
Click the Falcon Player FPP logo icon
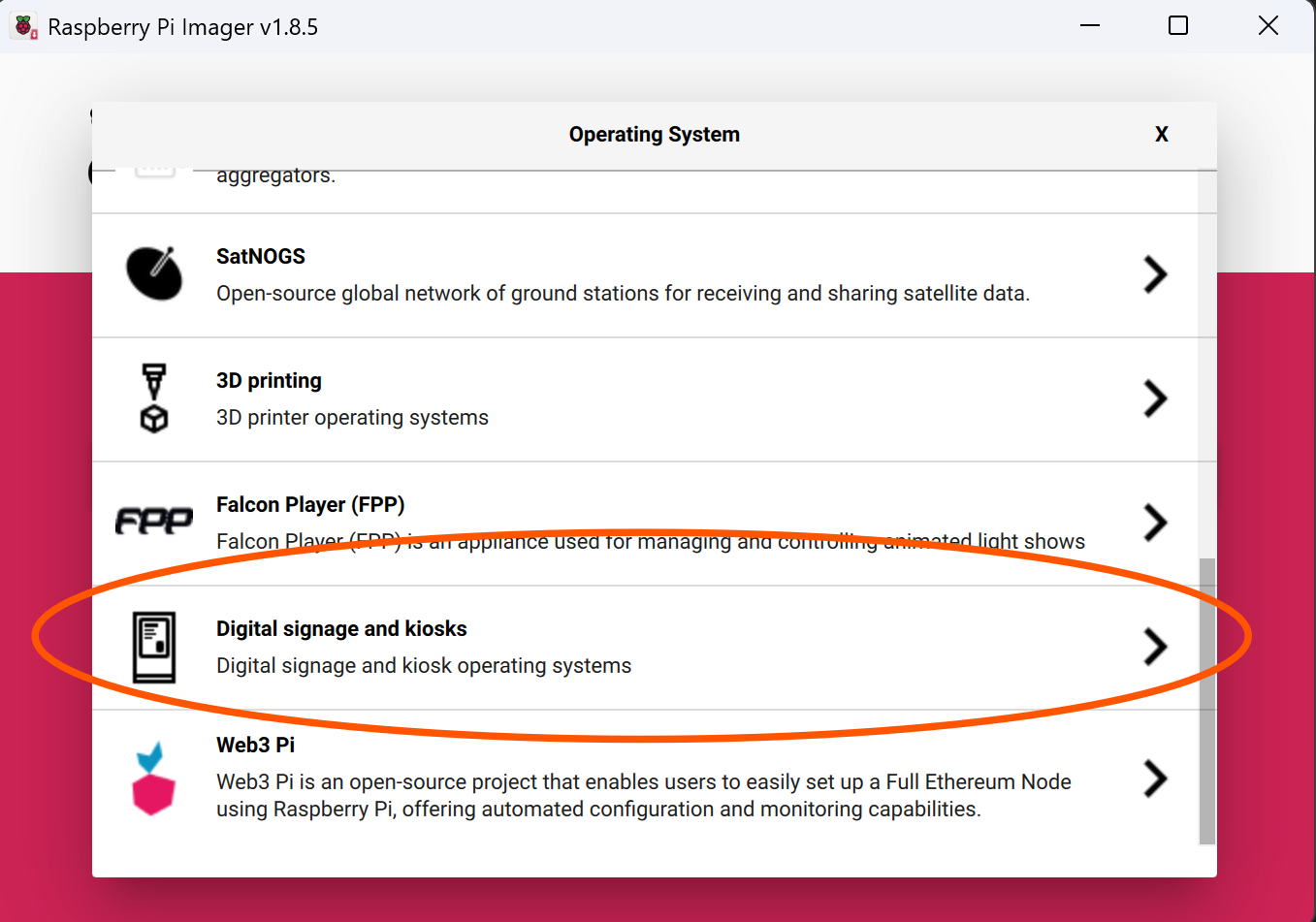[154, 522]
